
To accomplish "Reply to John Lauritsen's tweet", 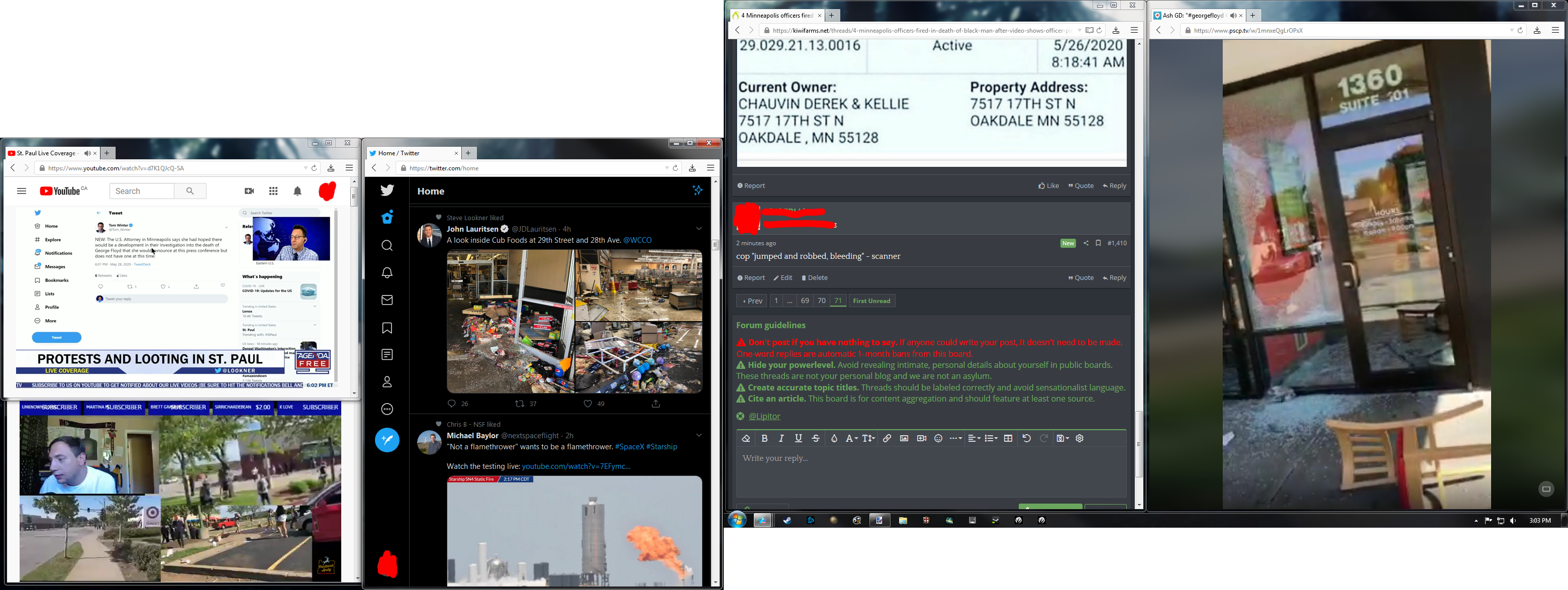I will (452, 404).
